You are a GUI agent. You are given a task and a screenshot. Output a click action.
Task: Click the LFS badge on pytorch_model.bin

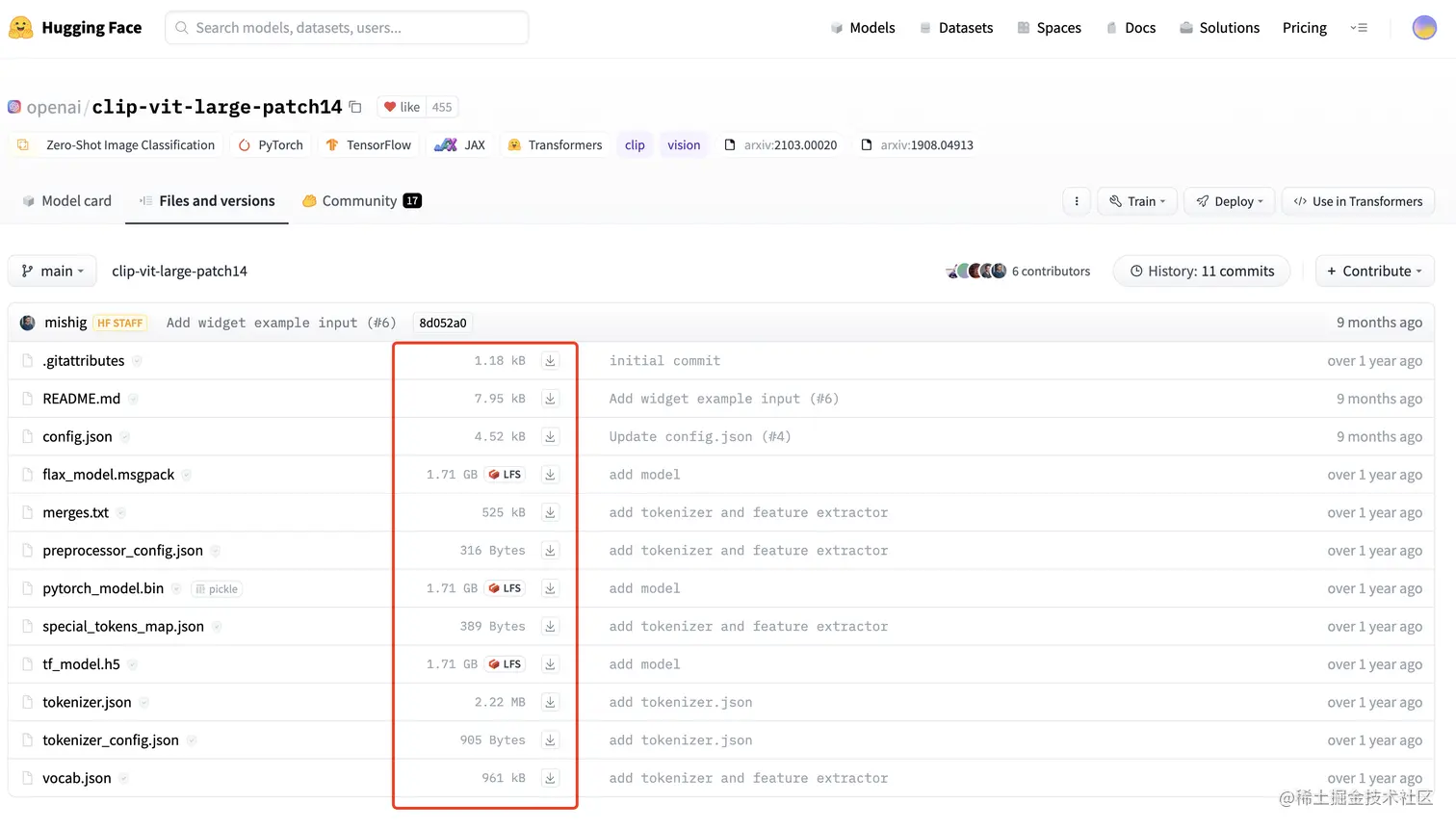pyautogui.click(x=505, y=588)
